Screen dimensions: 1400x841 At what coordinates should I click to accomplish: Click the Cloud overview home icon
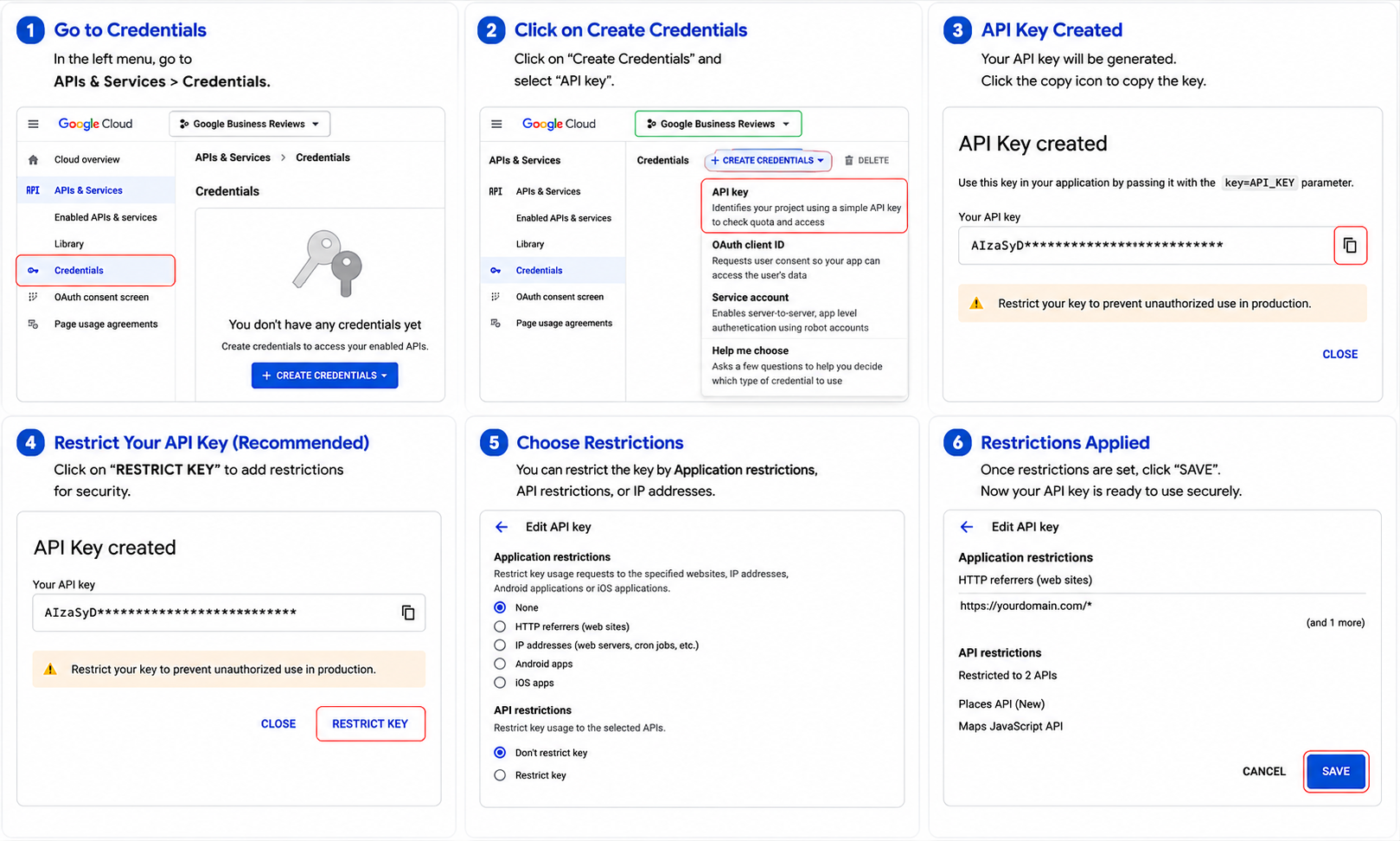coord(33,160)
